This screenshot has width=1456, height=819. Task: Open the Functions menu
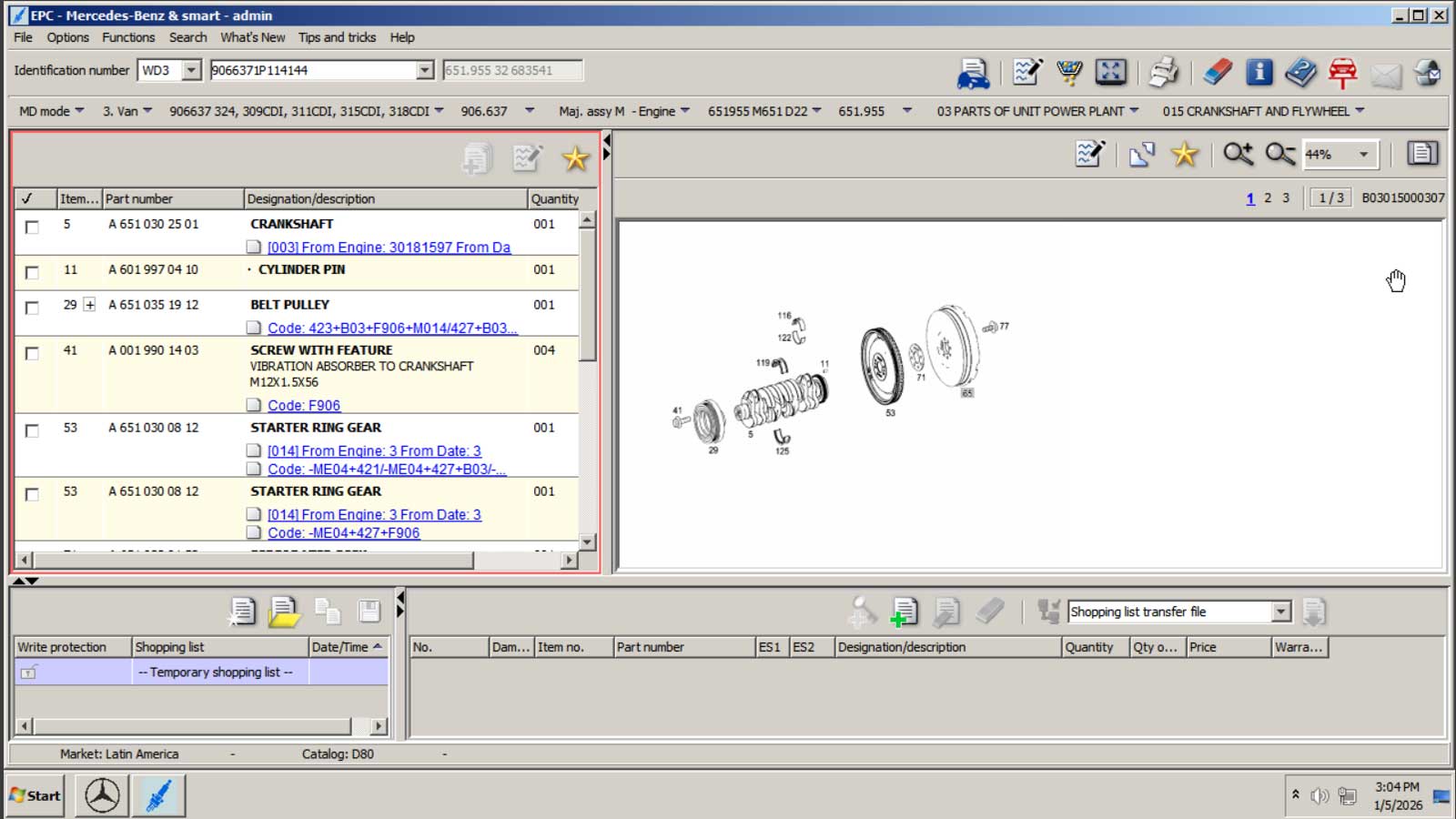pos(128,37)
